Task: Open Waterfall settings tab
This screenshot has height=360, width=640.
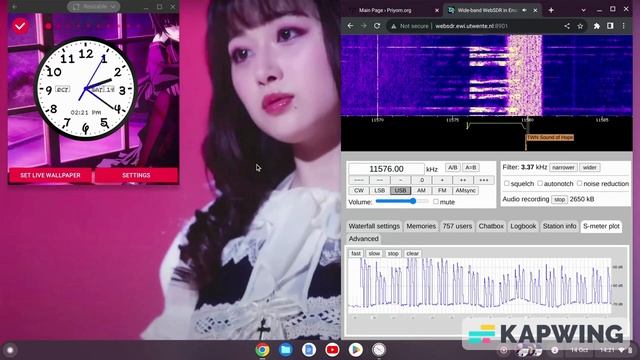Action: tap(374, 226)
